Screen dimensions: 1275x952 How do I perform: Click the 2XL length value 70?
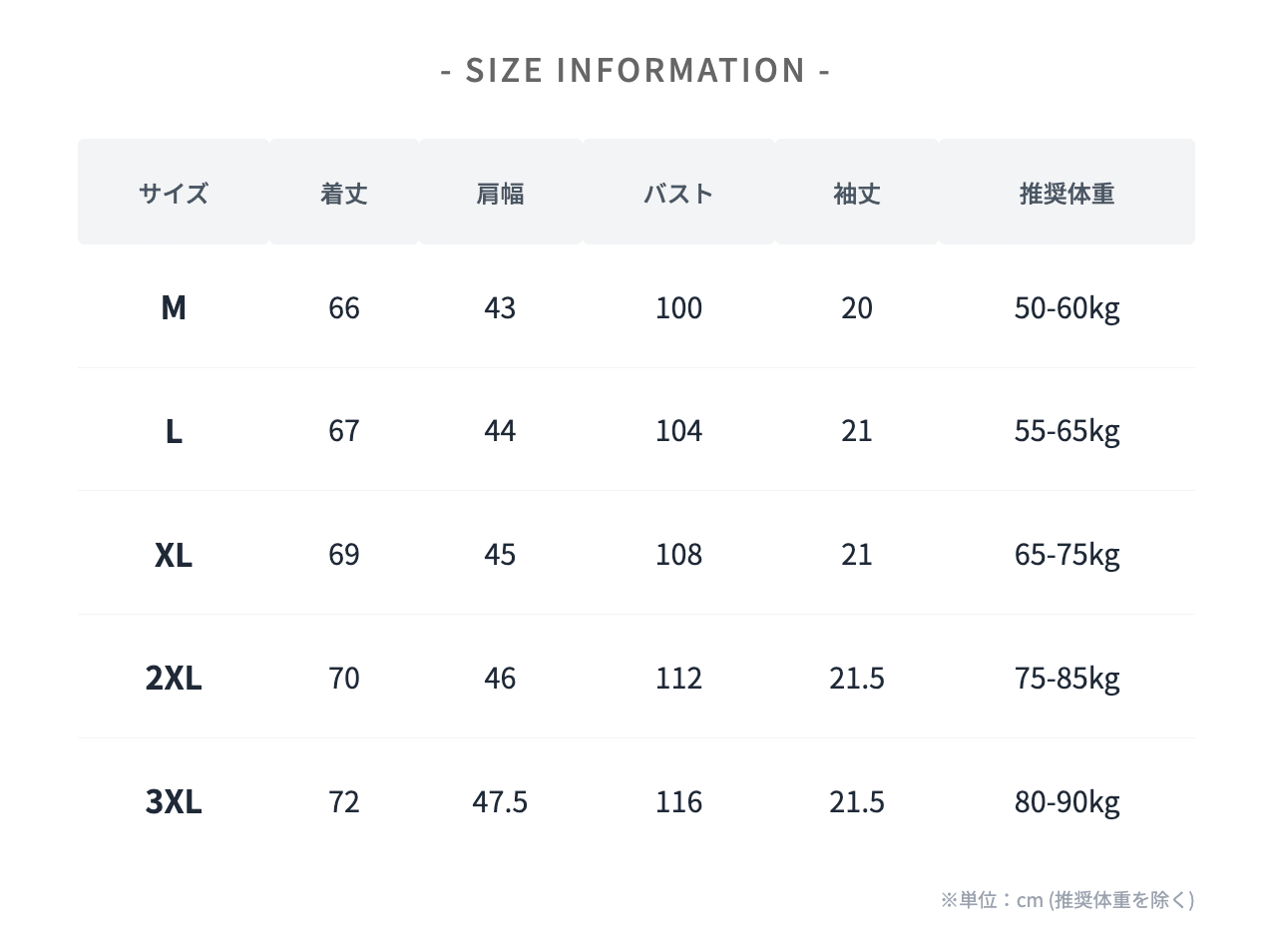(x=344, y=679)
